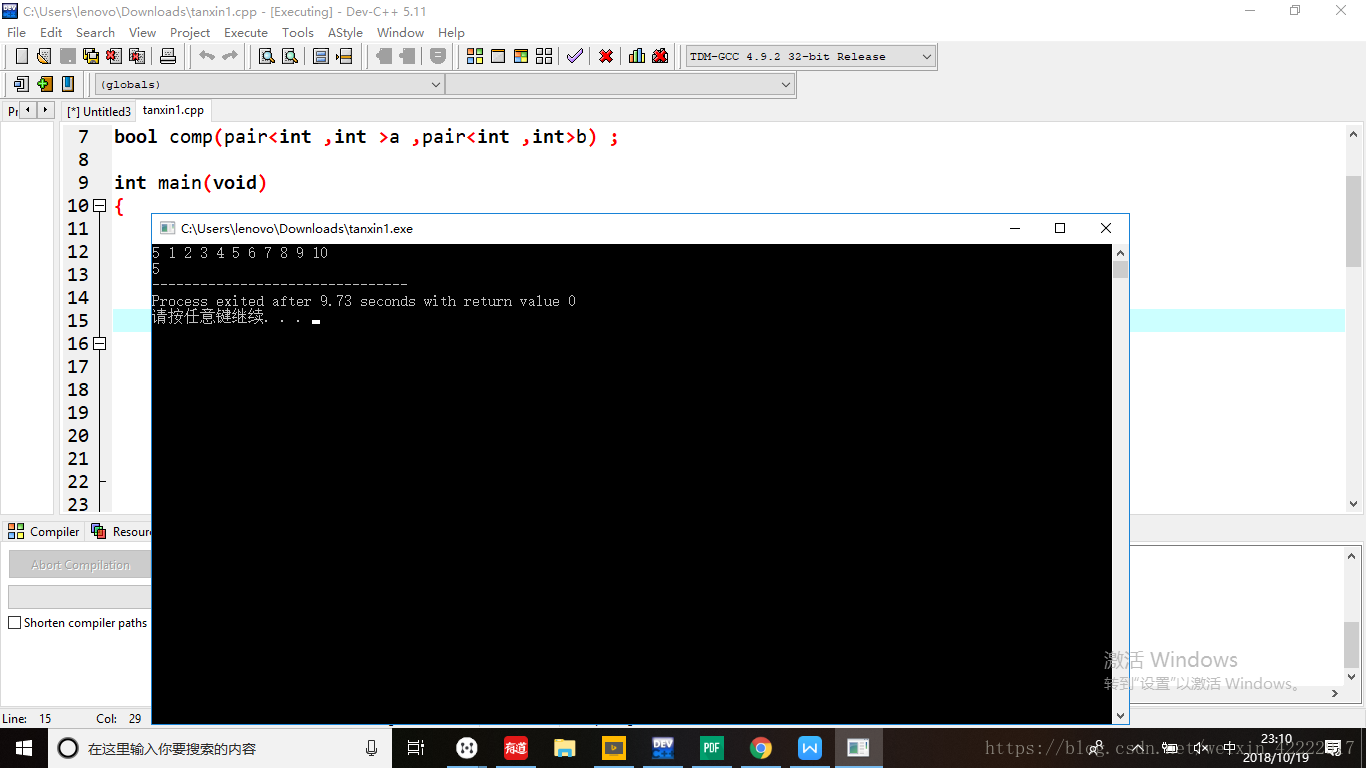Viewport: 1366px width, 768px height.
Task: Open the AStyle menu
Action: [x=345, y=32]
